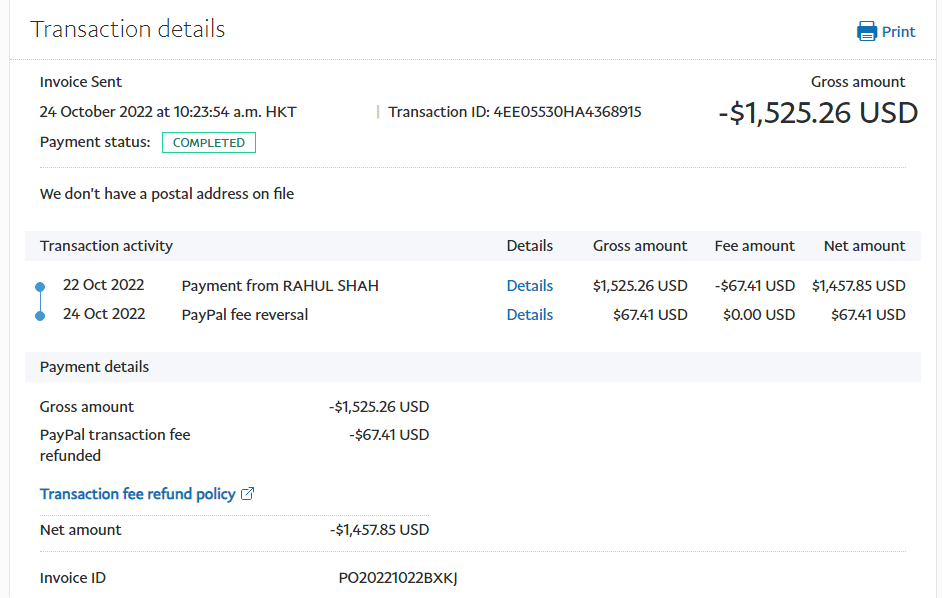This screenshot has width=942, height=598.
Task: Select the PayPal fee reversal row text
Action: pyautogui.click(x=245, y=315)
